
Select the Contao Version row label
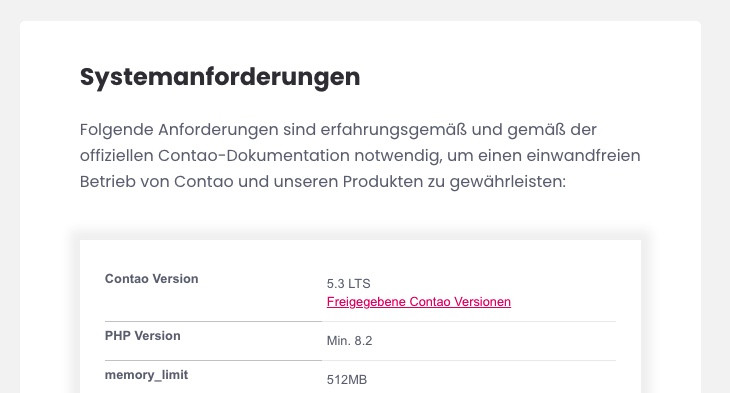[151, 278]
